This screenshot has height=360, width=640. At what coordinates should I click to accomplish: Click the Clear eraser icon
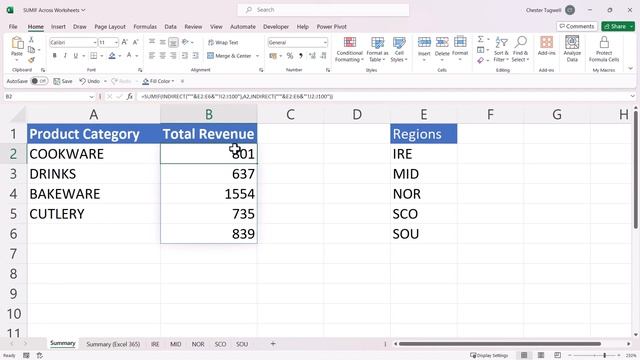(481, 60)
